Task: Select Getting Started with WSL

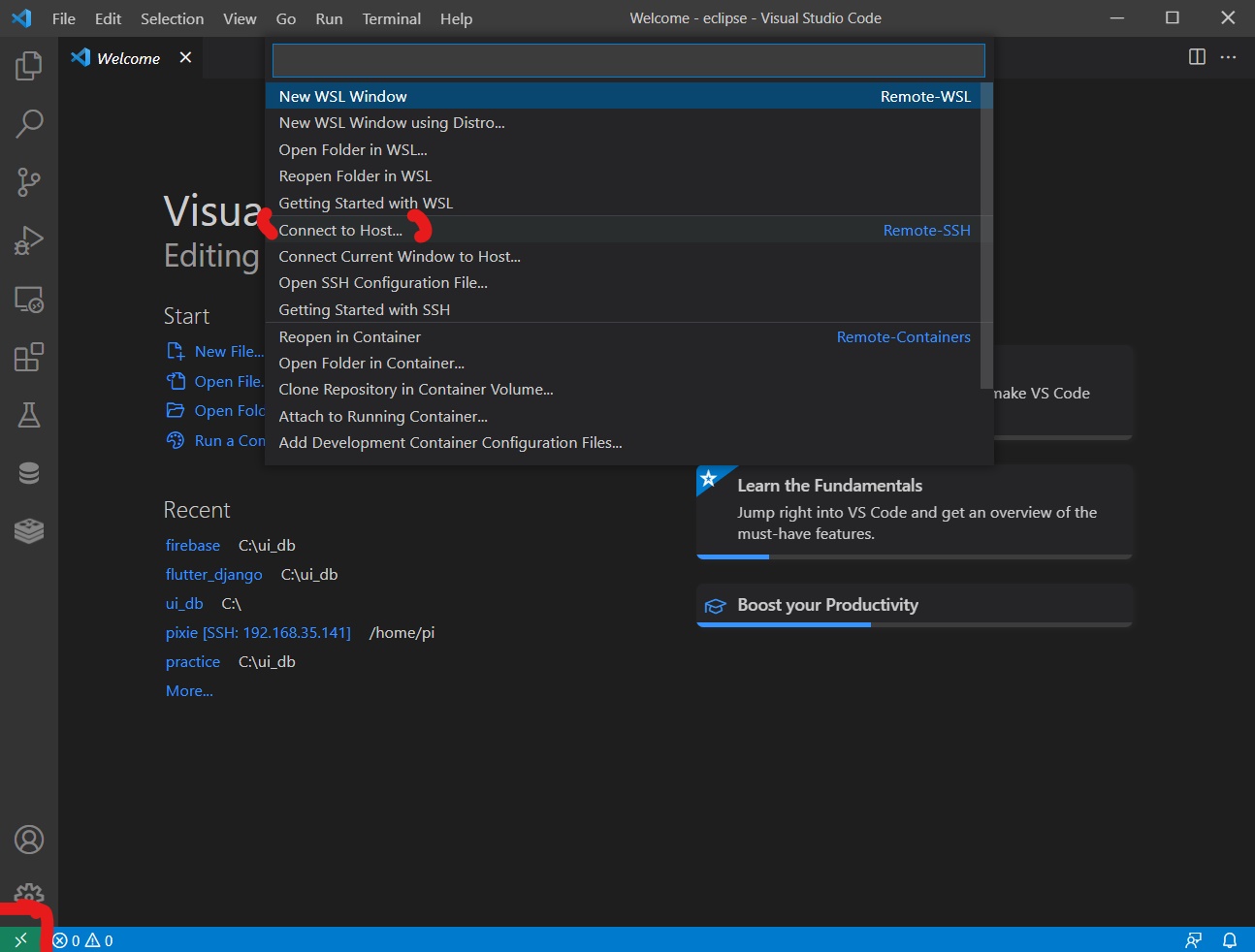Action: click(623, 203)
